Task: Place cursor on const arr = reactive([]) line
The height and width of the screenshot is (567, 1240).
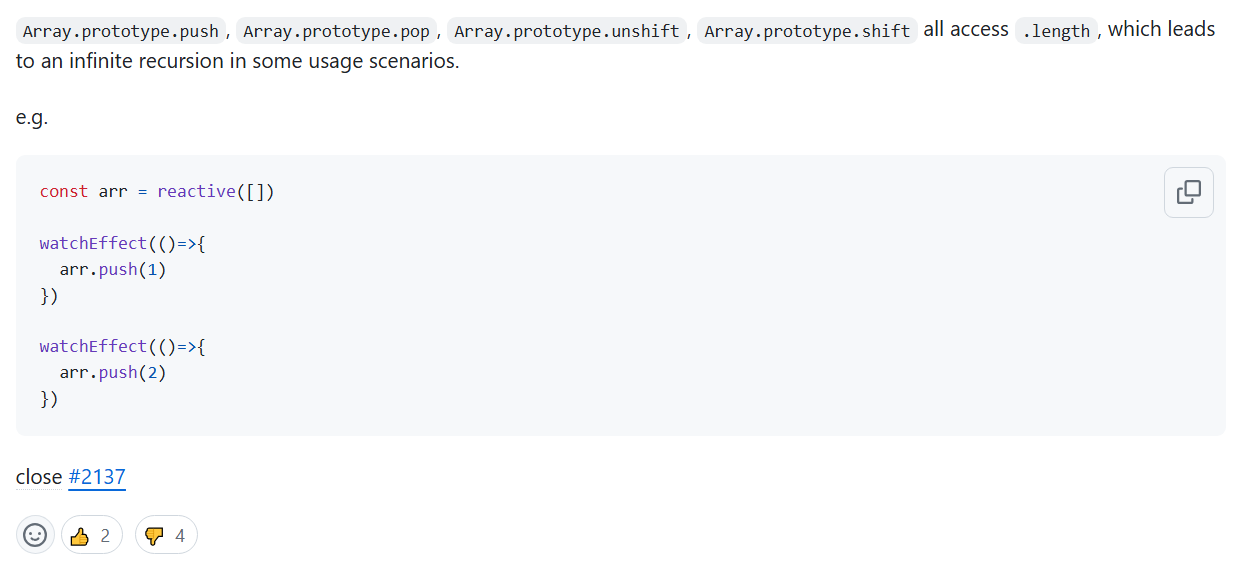Action: 157,191
